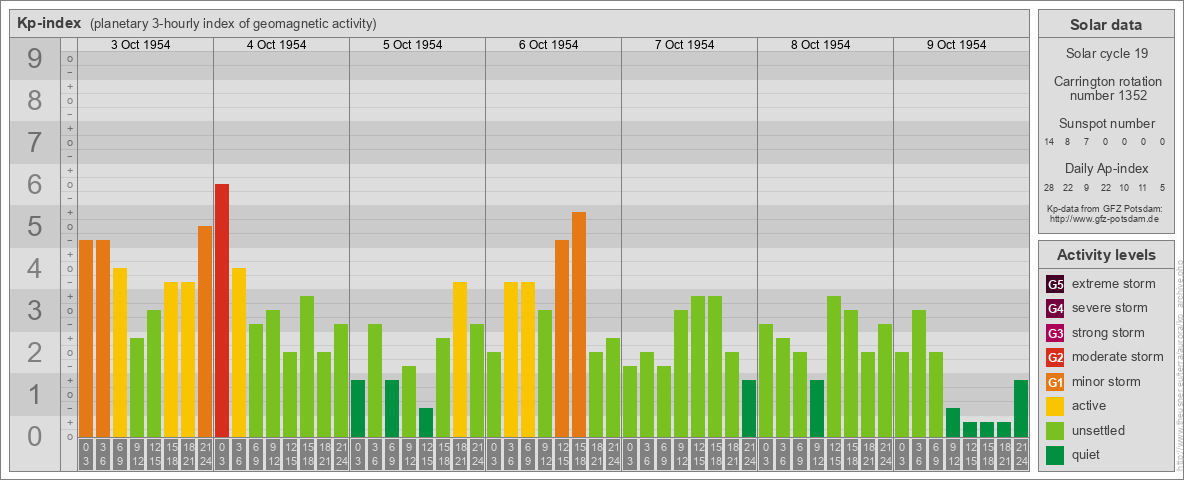Click the 'Sunspot number' label
Screen dimensions: 1184x480
tap(1106, 124)
